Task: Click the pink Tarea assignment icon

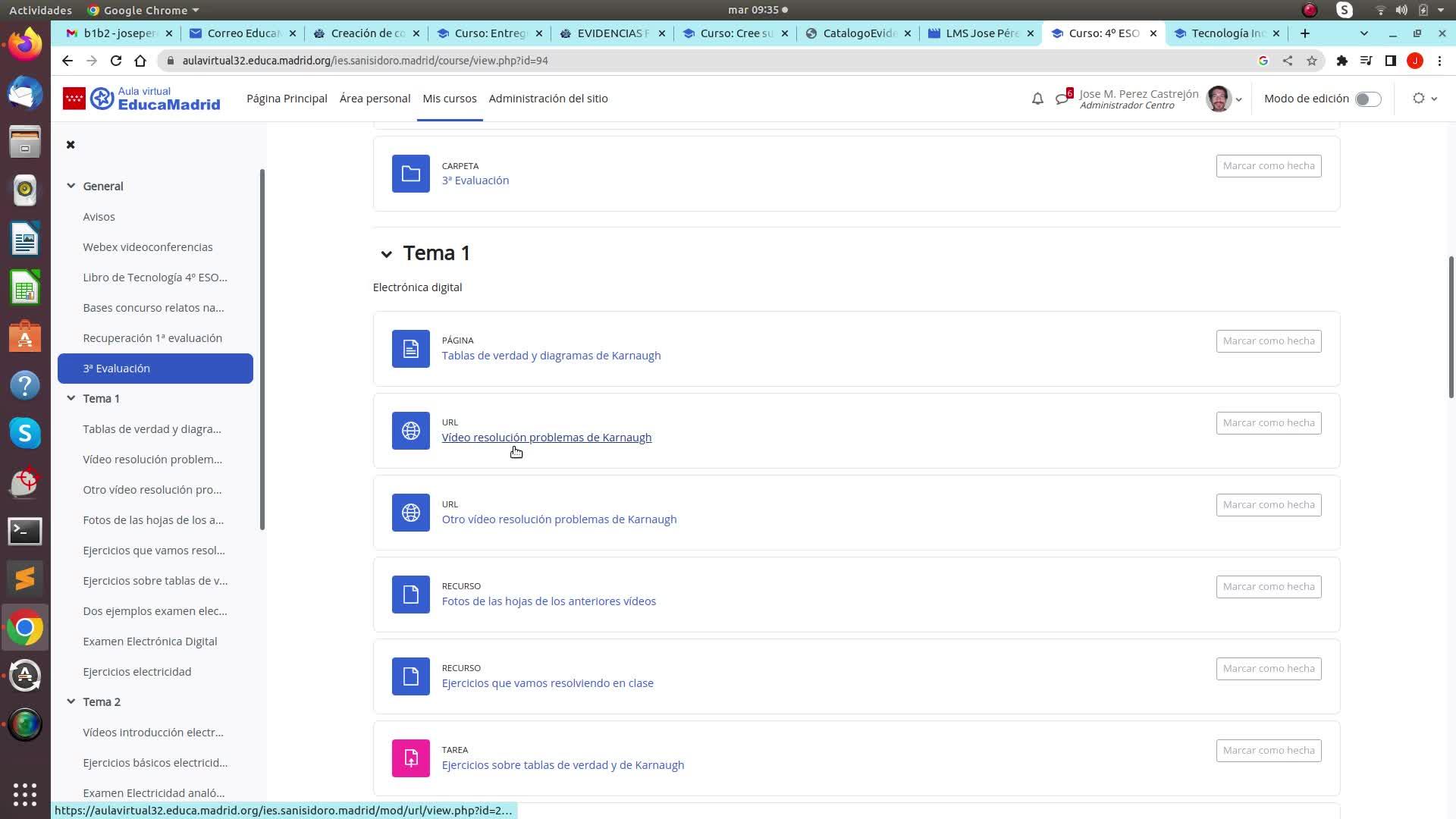Action: click(x=410, y=758)
